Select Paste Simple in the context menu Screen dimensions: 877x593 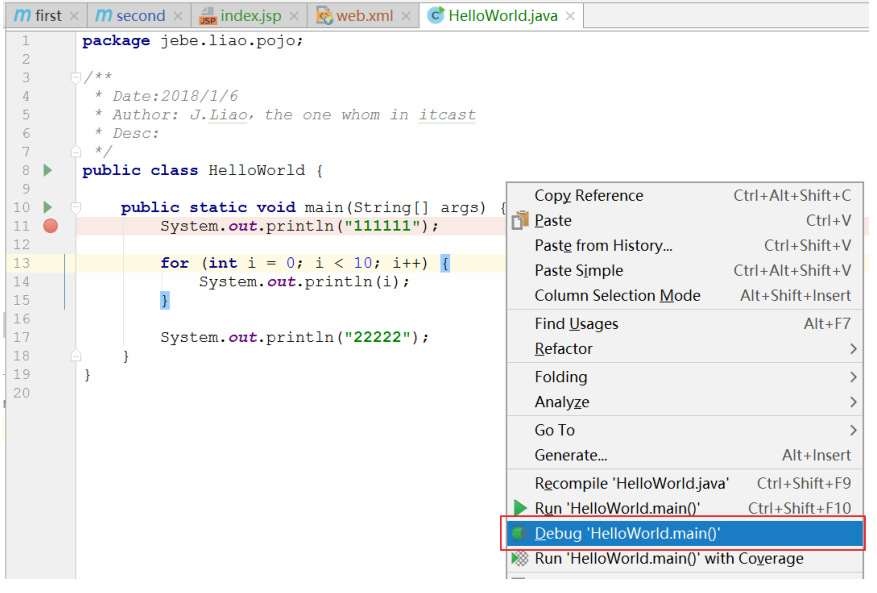point(685,271)
